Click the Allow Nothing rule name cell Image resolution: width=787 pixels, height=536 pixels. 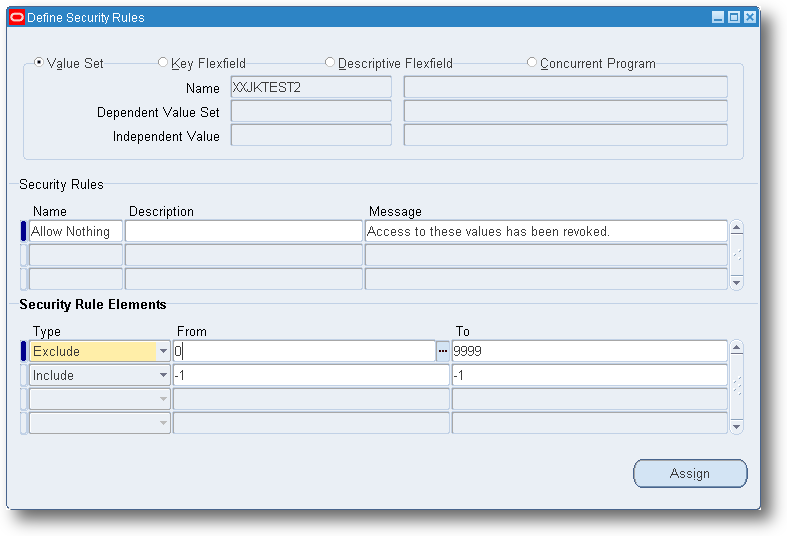point(76,231)
